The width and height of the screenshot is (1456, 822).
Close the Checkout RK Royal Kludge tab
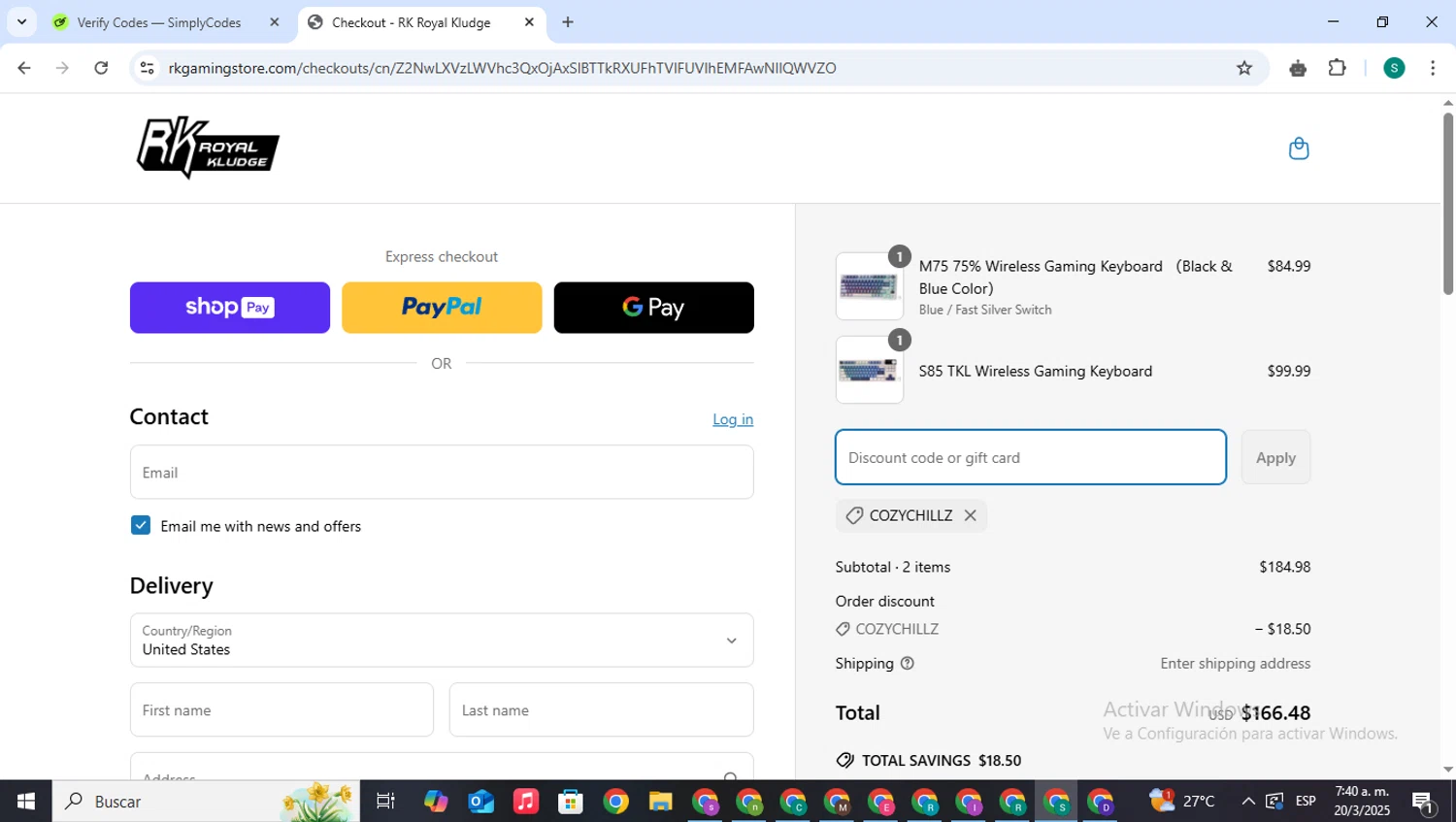click(x=529, y=22)
